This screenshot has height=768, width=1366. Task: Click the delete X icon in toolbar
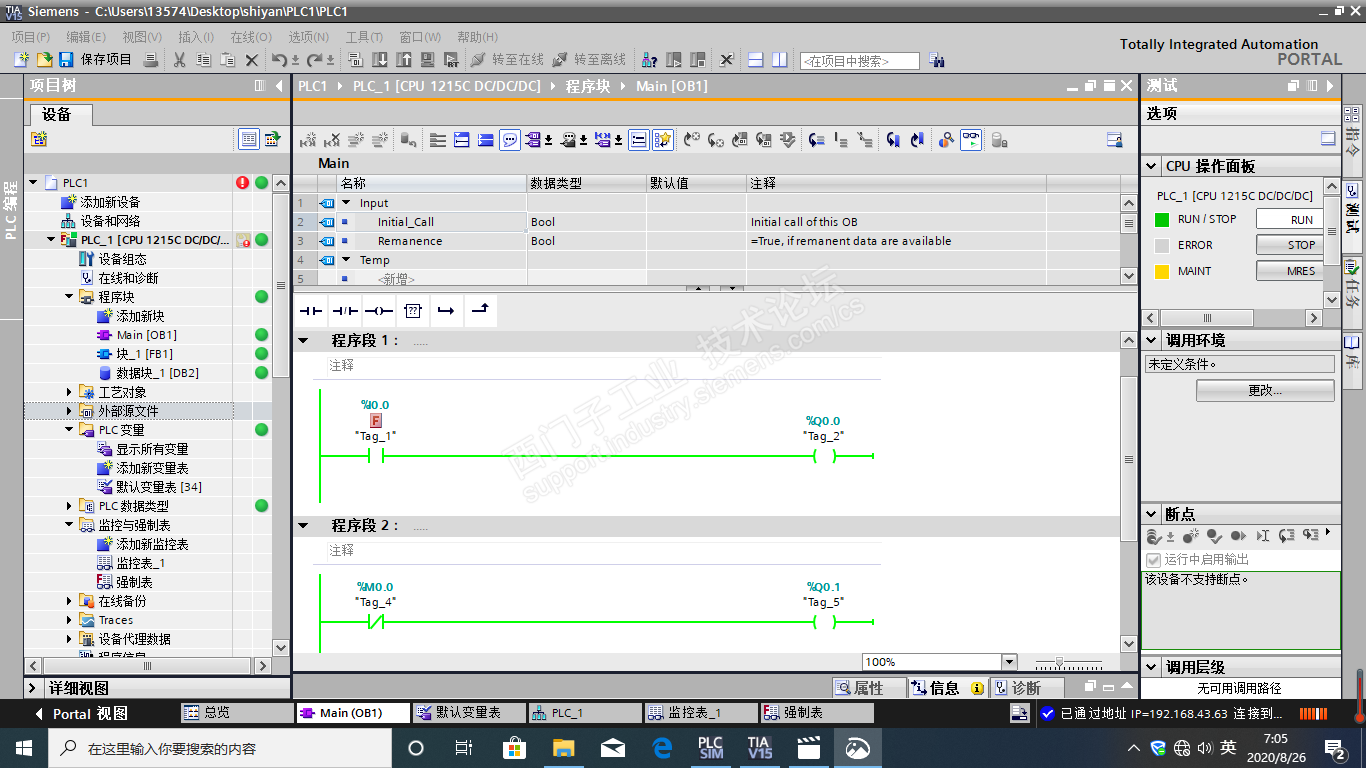click(x=251, y=60)
